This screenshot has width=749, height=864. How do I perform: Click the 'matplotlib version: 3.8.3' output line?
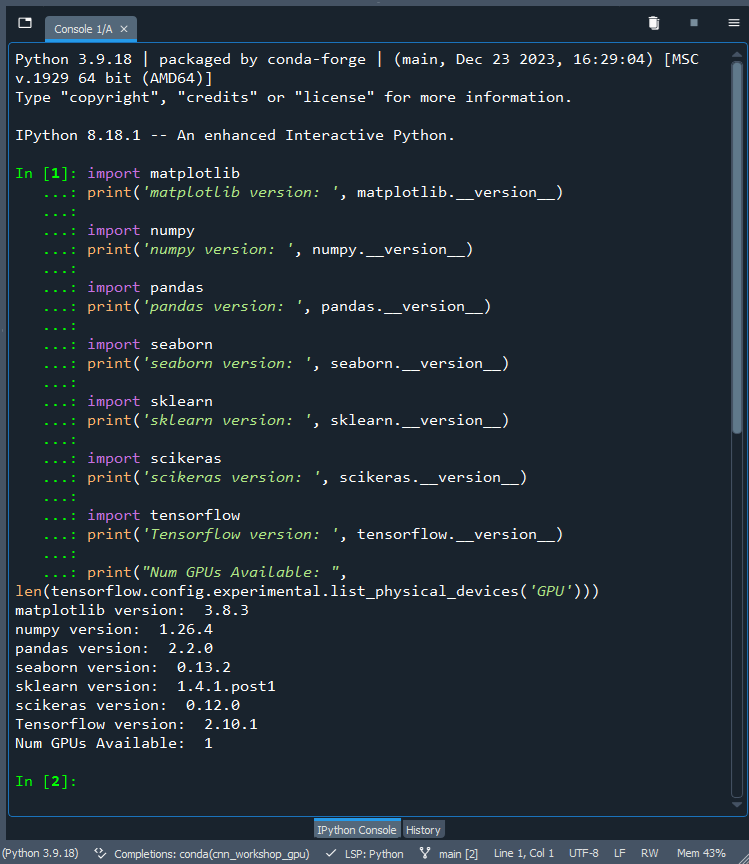pyautogui.click(x=132, y=611)
